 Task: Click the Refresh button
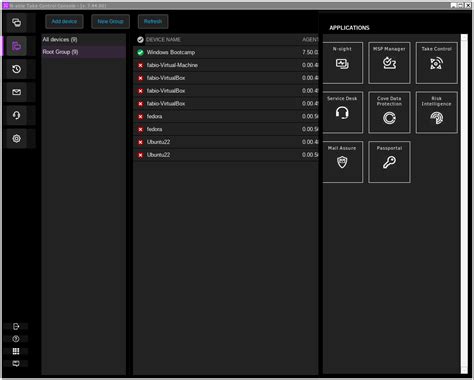pyautogui.click(x=153, y=21)
